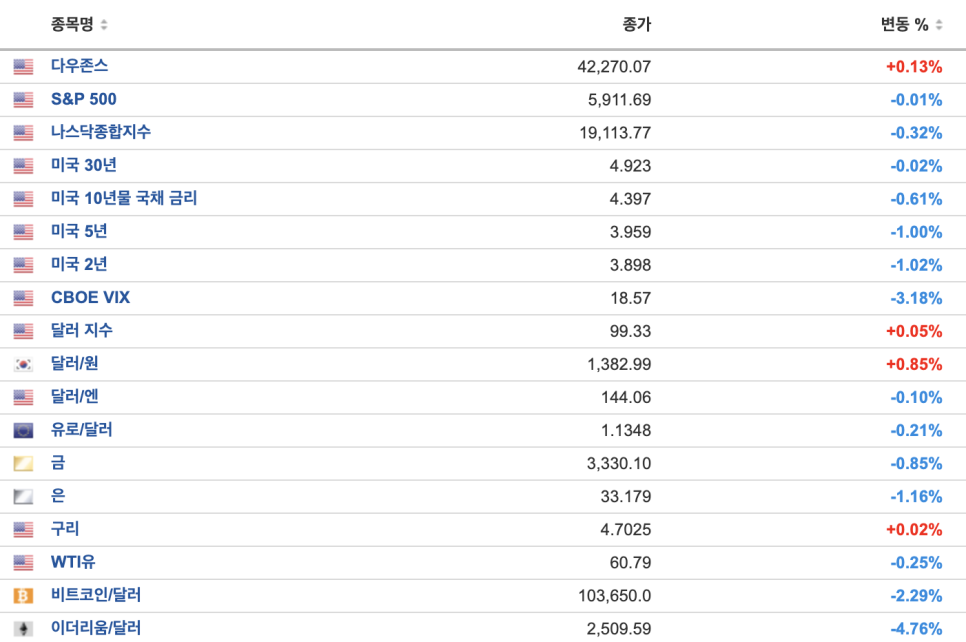Screen dimensions: 966x642
Task: Select the 42,270.07 closing price
Action: [x=614, y=67]
